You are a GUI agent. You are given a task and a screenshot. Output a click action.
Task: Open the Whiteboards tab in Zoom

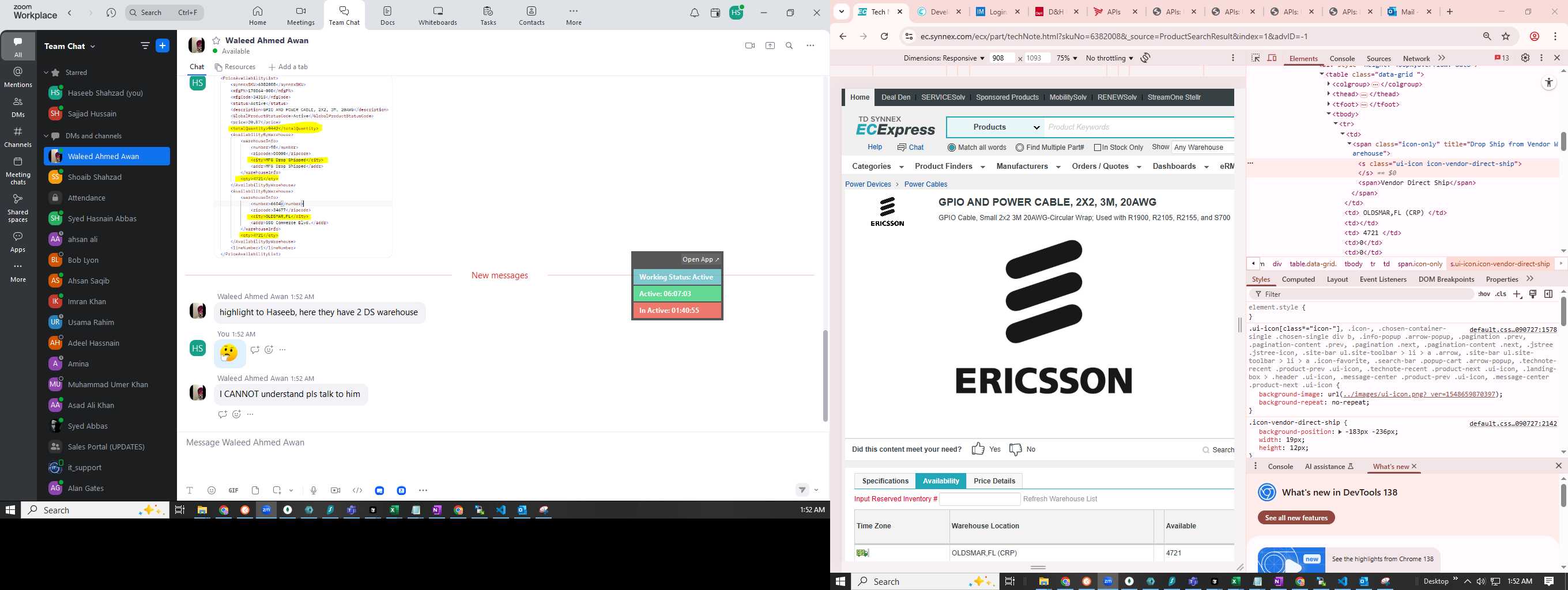pos(438,16)
